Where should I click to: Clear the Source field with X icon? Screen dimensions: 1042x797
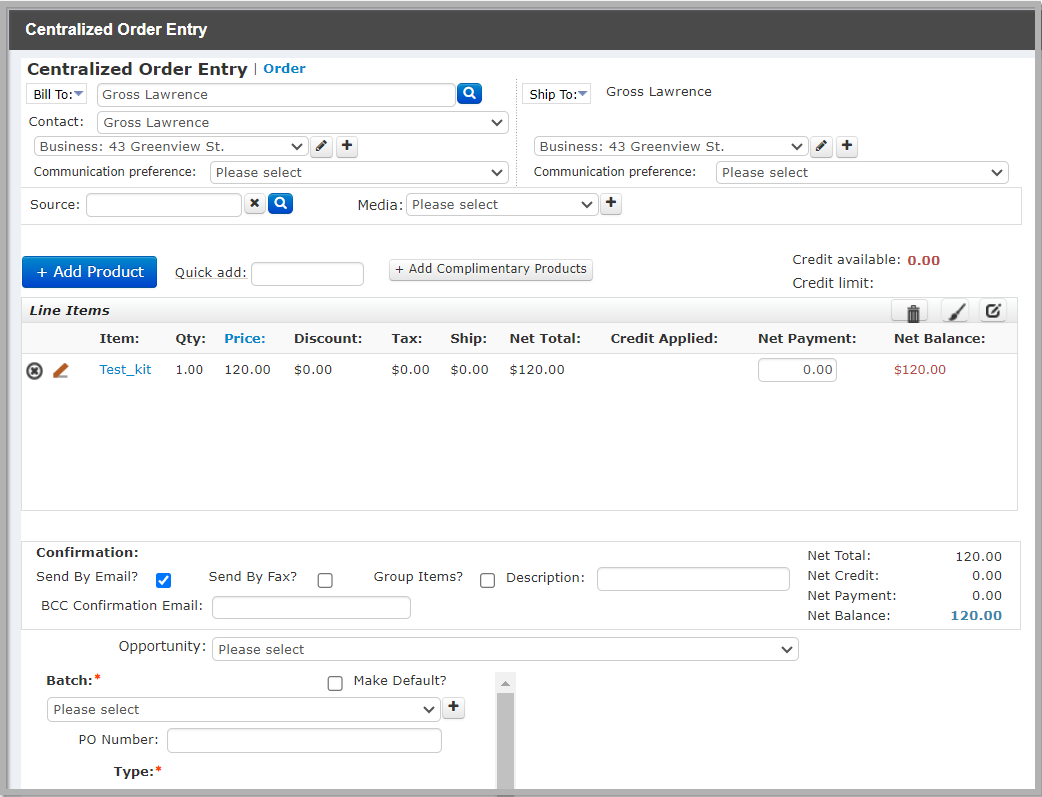click(255, 203)
